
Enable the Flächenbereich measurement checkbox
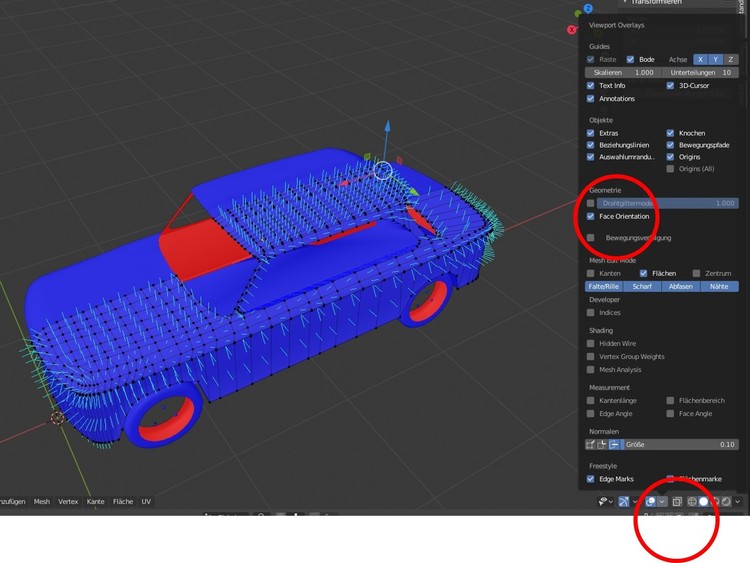coord(670,400)
